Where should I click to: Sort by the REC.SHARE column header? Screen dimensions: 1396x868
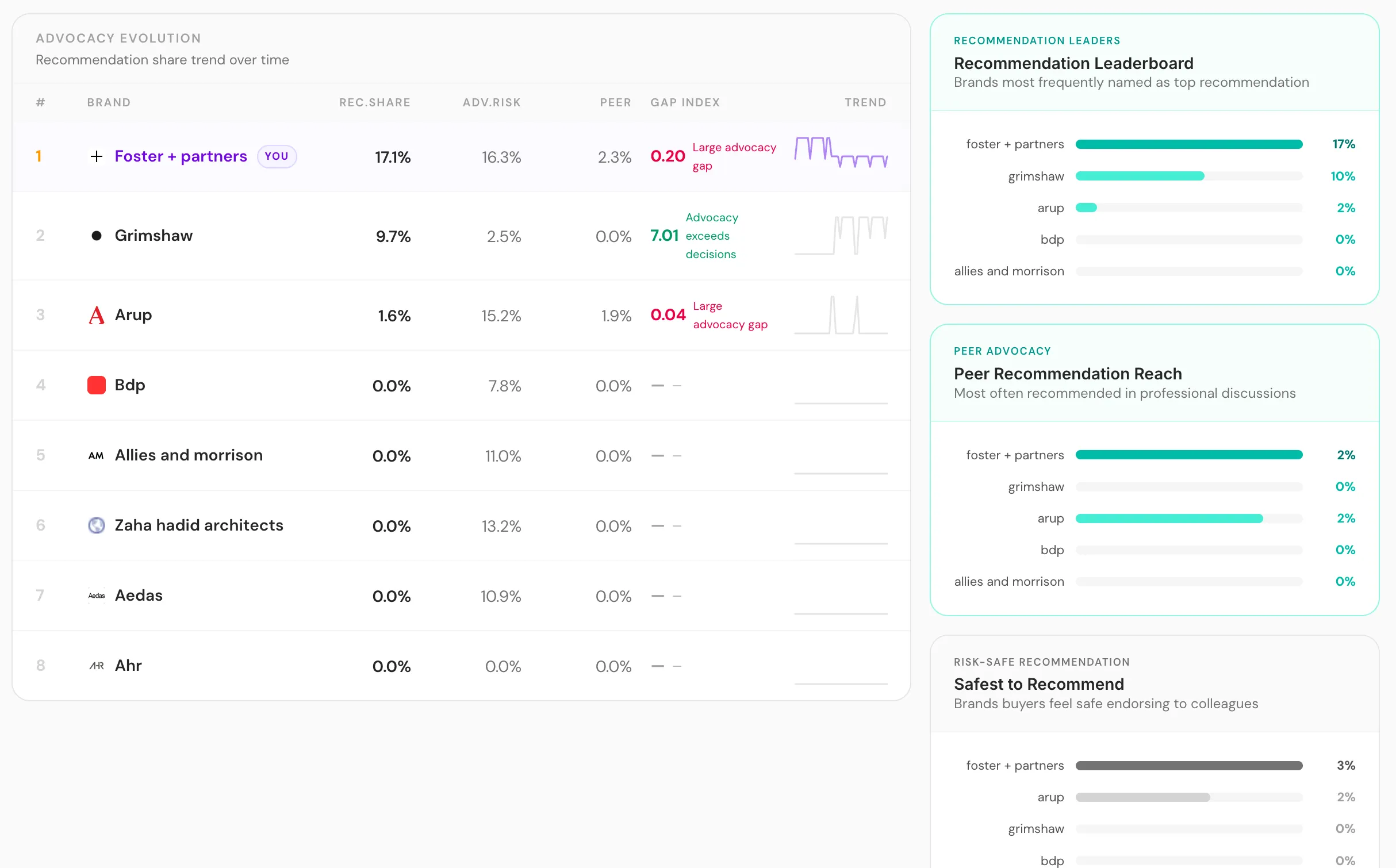375,102
